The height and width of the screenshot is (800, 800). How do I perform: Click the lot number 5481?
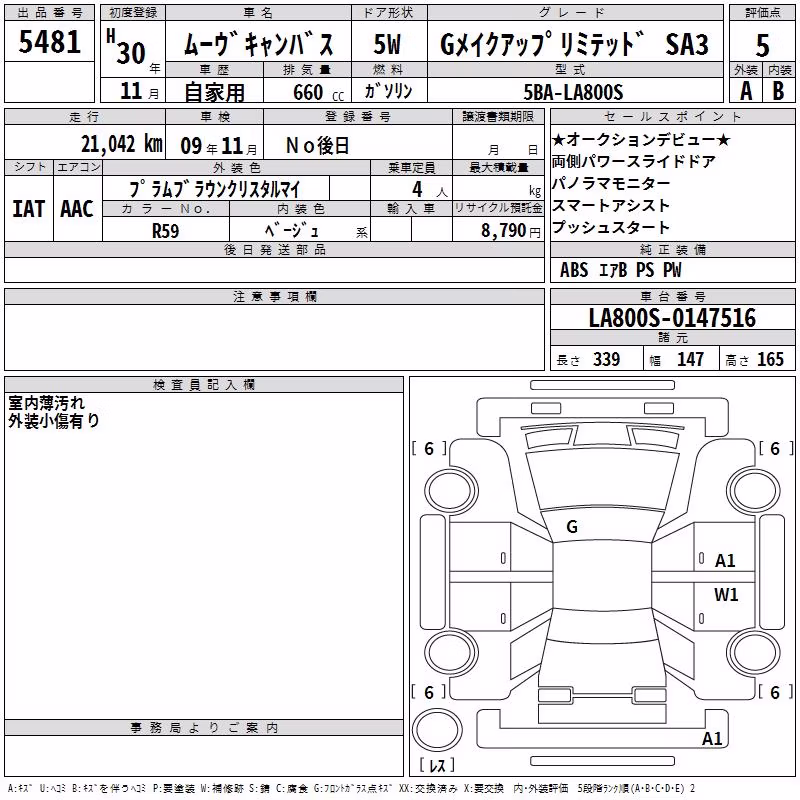49,42
